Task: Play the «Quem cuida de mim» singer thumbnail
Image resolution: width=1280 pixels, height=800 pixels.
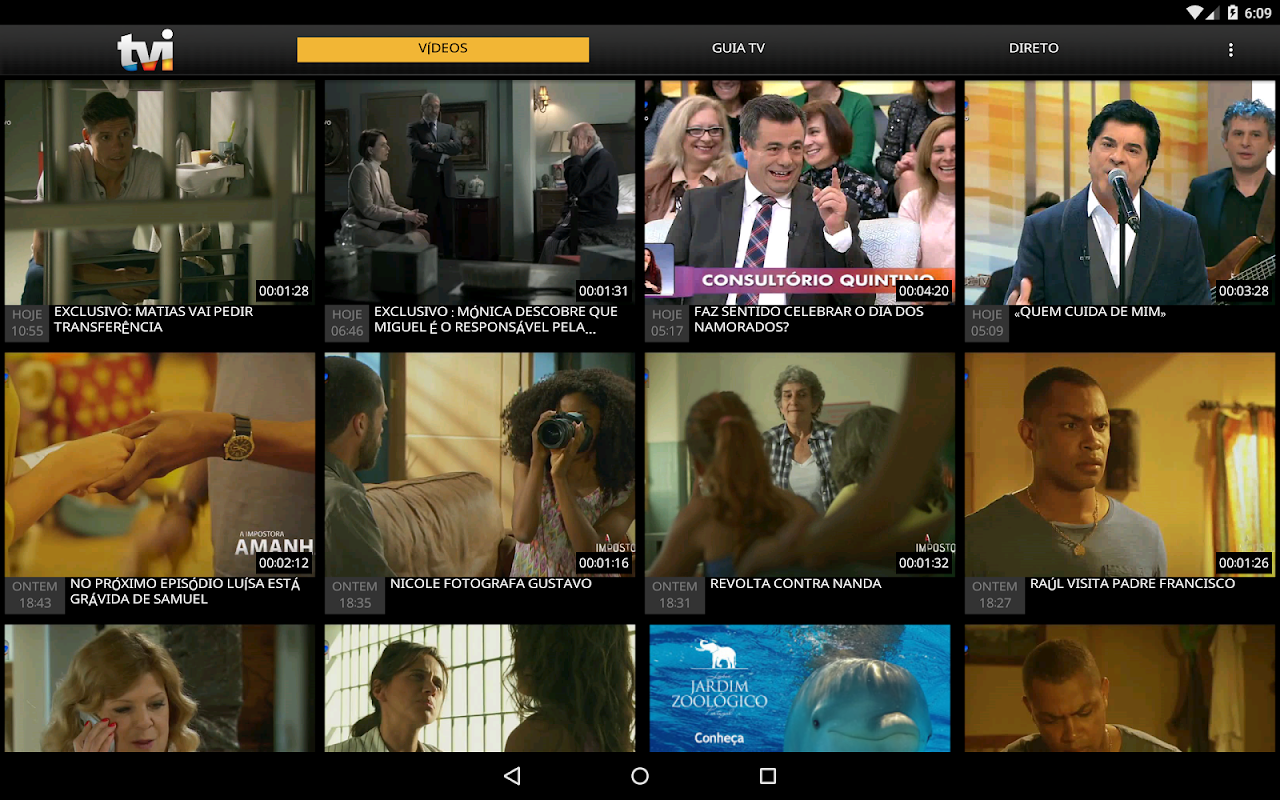Action: (1120, 192)
